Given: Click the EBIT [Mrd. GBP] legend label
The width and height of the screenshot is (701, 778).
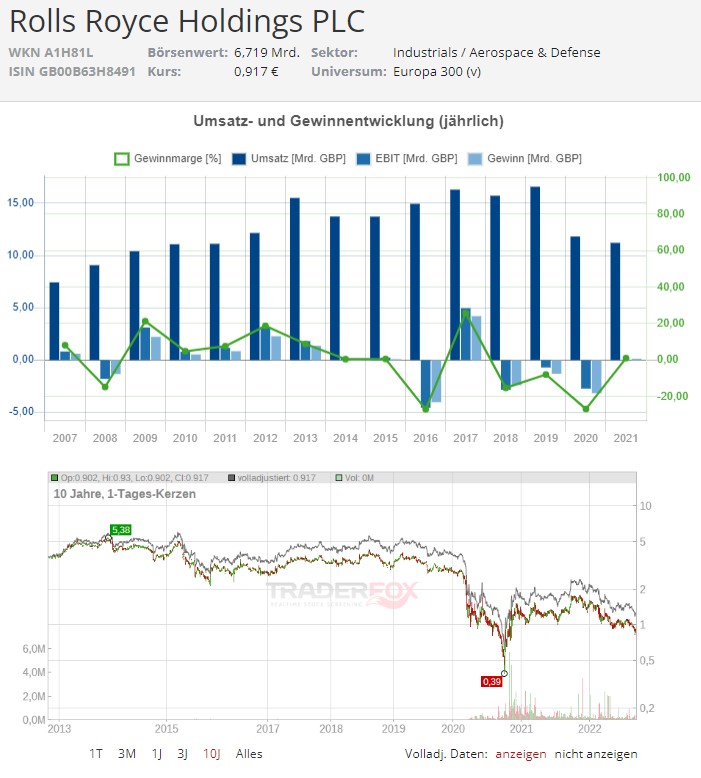Looking at the screenshot, I should [416, 159].
